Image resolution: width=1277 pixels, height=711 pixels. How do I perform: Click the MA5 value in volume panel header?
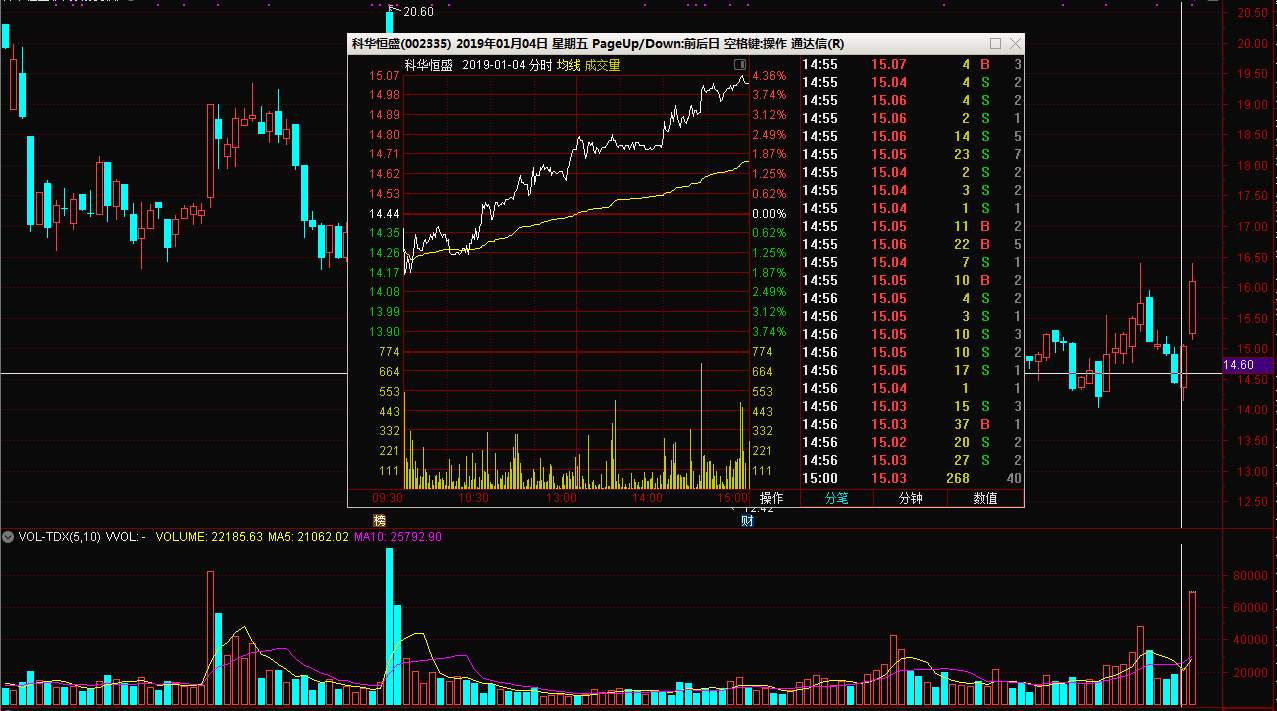pyautogui.click(x=308, y=537)
